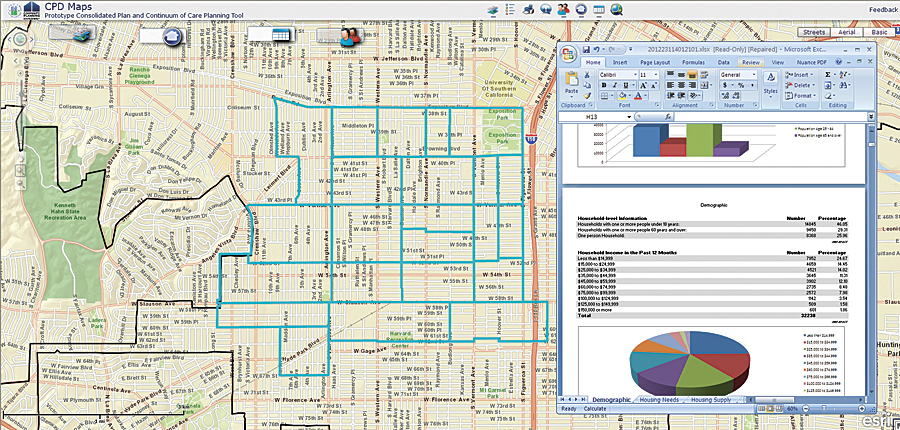Viewport: 900px width, 430px height.
Task: Save the workbook from Quick Access toolbar
Action: pos(587,49)
